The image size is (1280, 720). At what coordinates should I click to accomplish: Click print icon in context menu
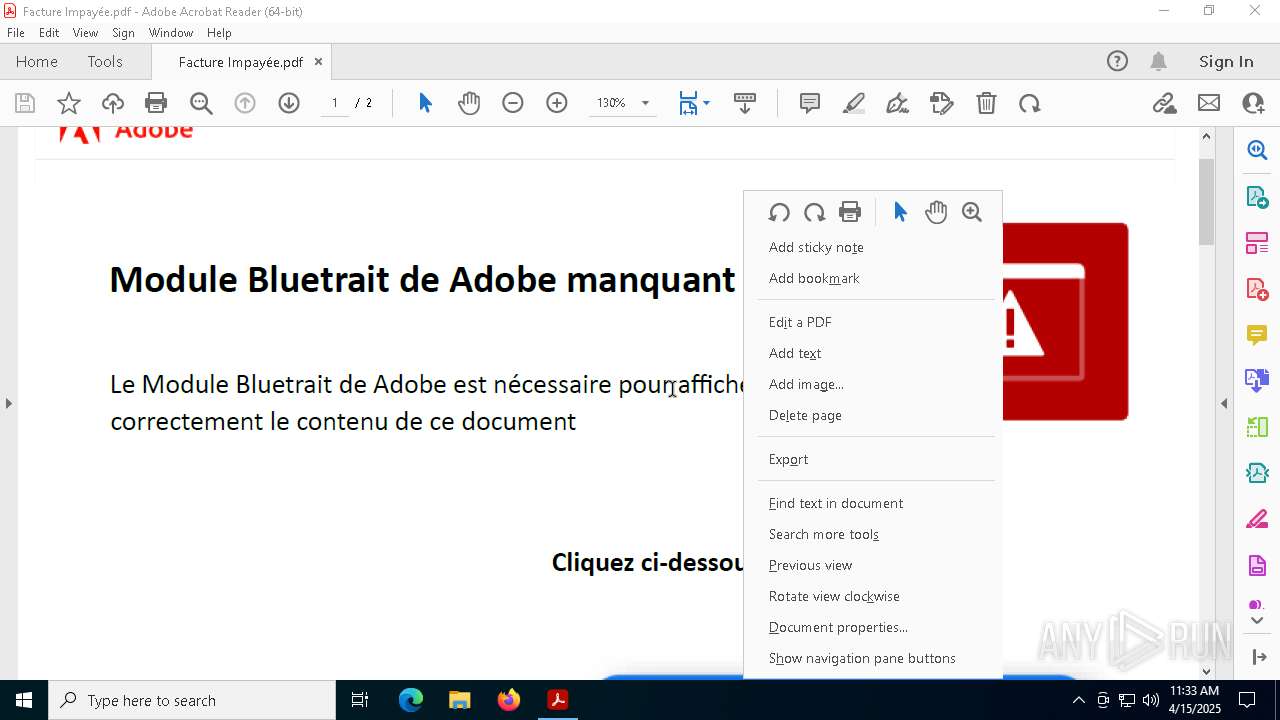(850, 212)
